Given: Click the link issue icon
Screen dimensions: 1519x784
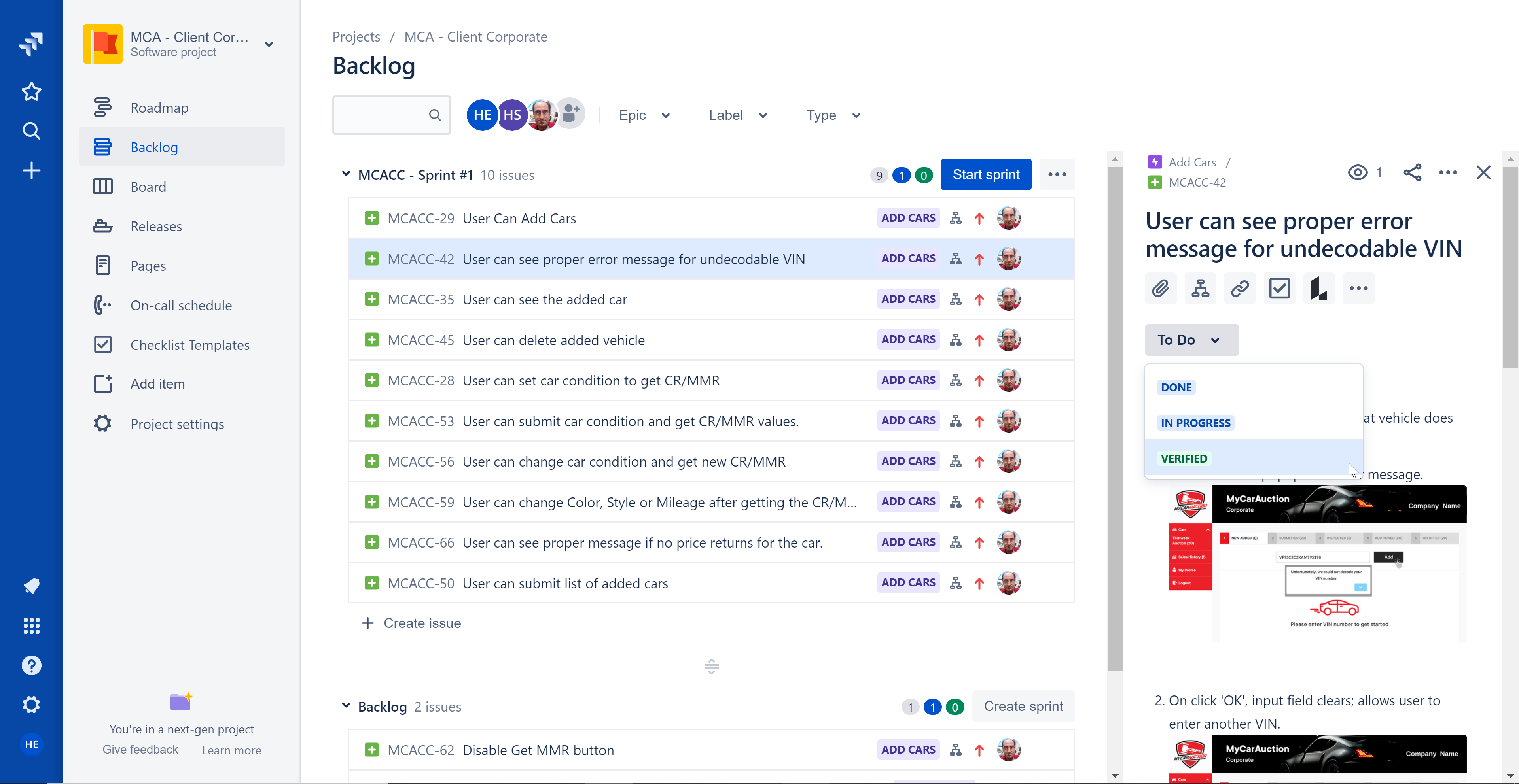Looking at the screenshot, I should tap(1240, 289).
